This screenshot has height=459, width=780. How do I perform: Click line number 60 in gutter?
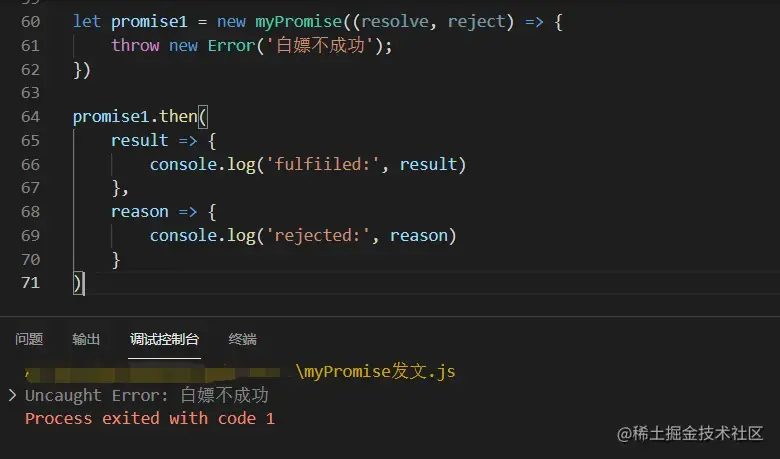(30, 22)
